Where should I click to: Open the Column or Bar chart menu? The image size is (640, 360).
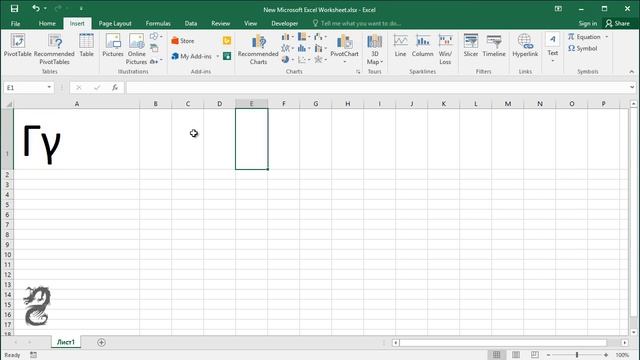pyautogui.click(x=288, y=37)
